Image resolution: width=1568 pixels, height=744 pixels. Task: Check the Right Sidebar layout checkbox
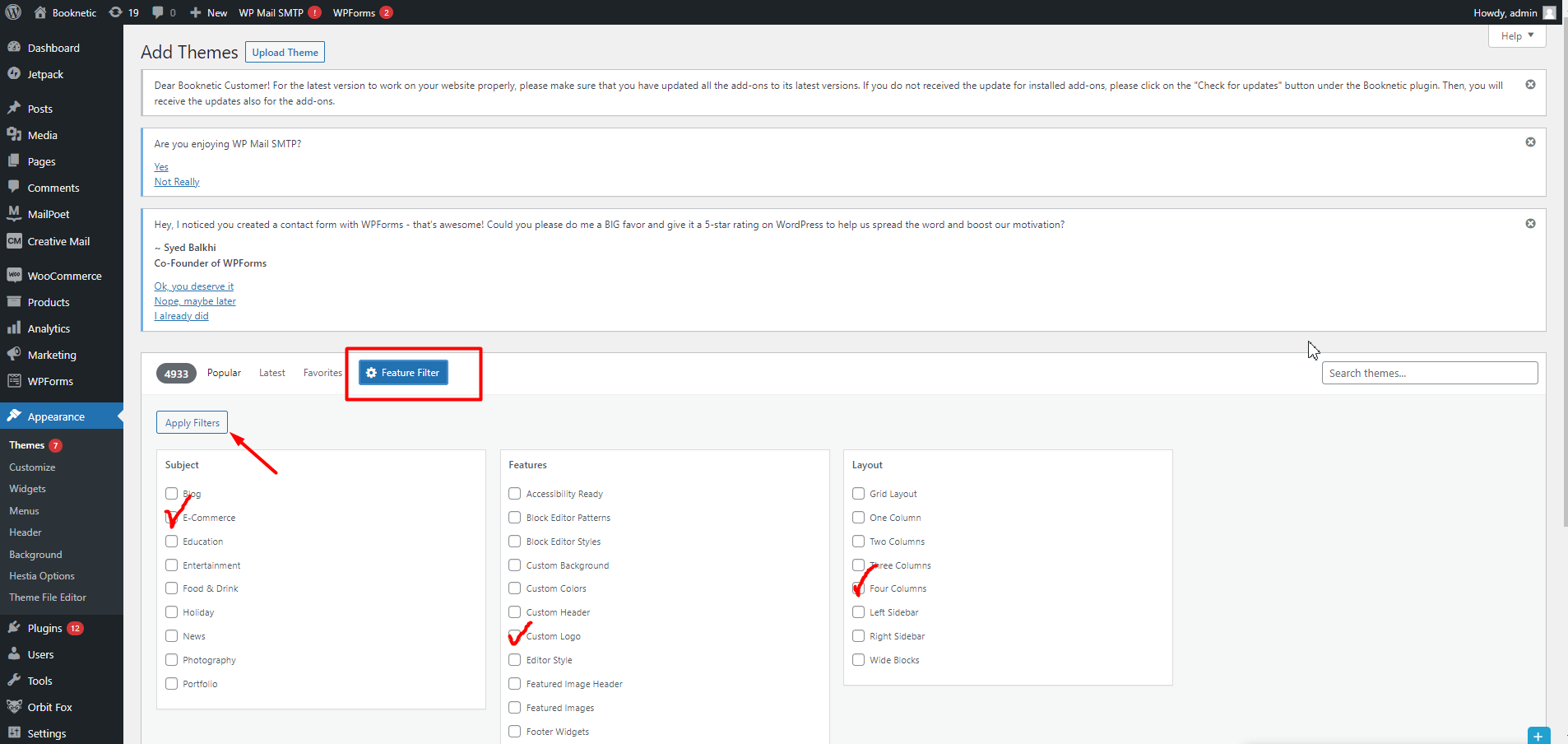pos(858,636)
